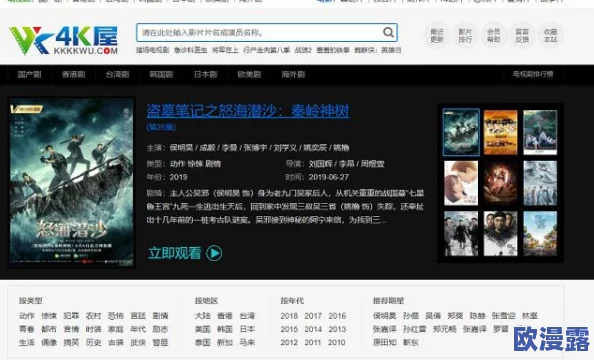Image resolution: width=594 pixels, height=360 pixels.
Task: Open the 欧美剧 navigation tab
Action: click(249, 75)
